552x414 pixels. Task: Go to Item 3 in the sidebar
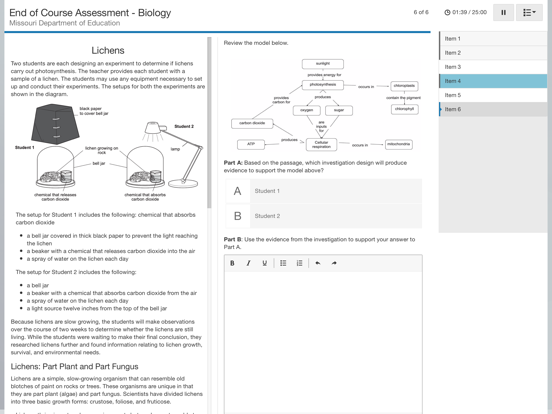pos(493,67)
